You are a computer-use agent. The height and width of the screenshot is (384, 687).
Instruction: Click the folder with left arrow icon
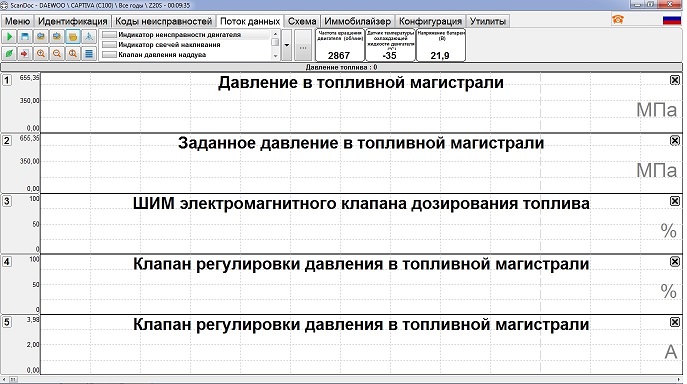pos(41,37)
